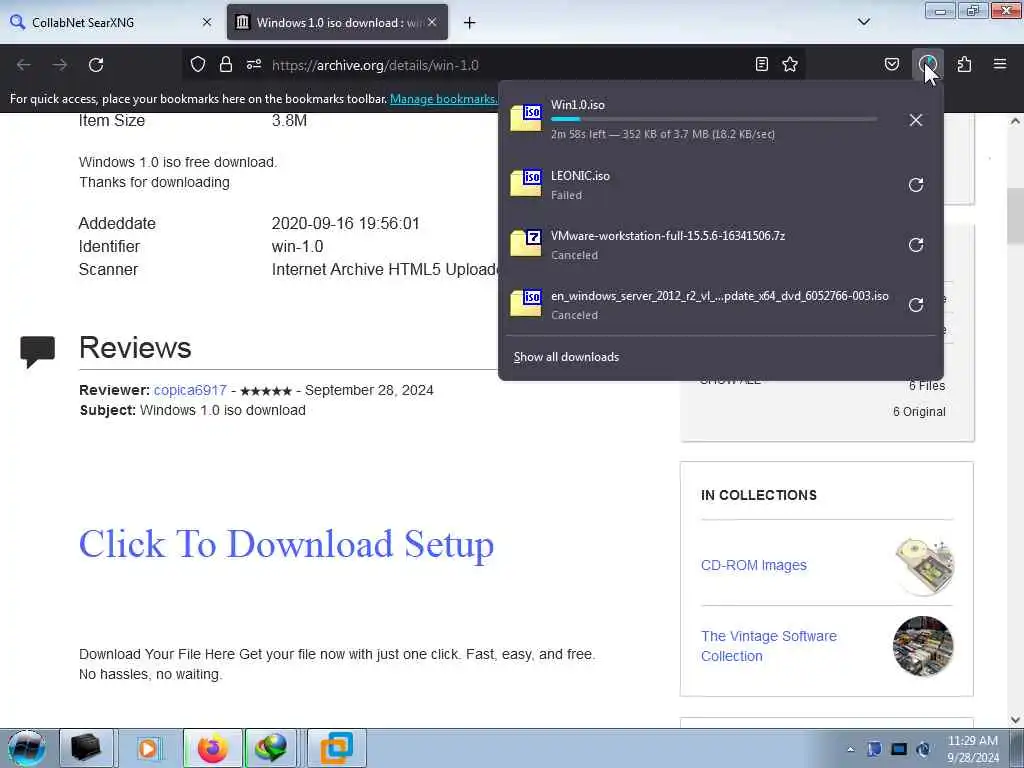The width and height of the screenshot is (1024, 768).
Task: Click the Click To Download Setup link
Action: [286, 544]
